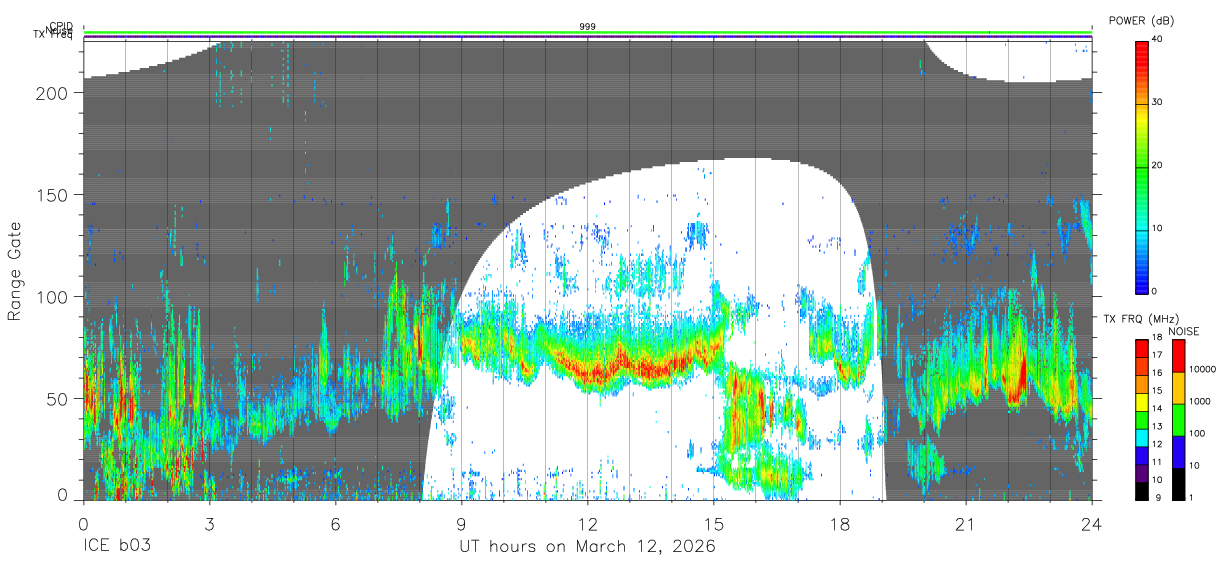Click the 'POWER (dB)' title text
Screen dimensions: 1228x567
[1141, 20]
